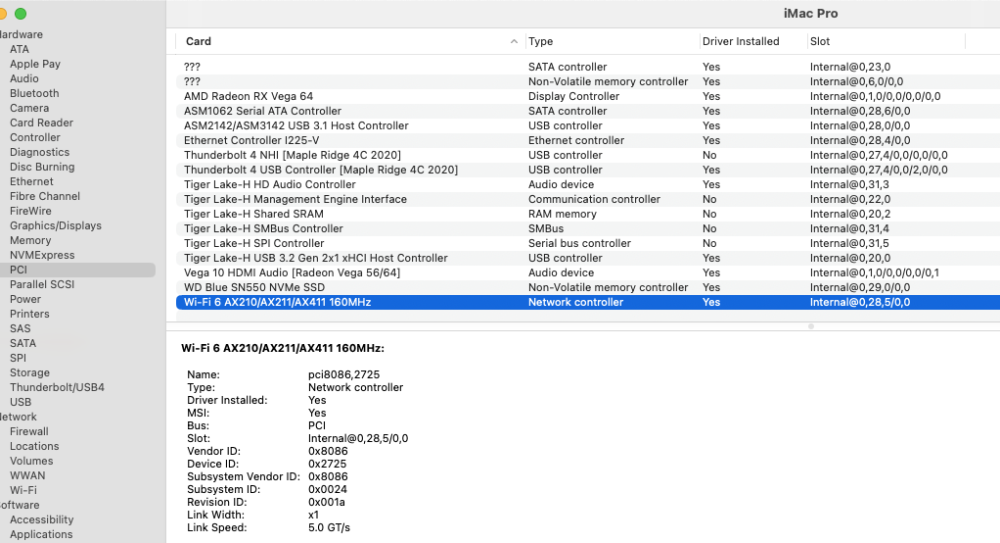The height and width of the screenshot is (543, 1000).
Task: Select Thunderbolt 4 USB Controller row
Action: click(x=588, y=170)
